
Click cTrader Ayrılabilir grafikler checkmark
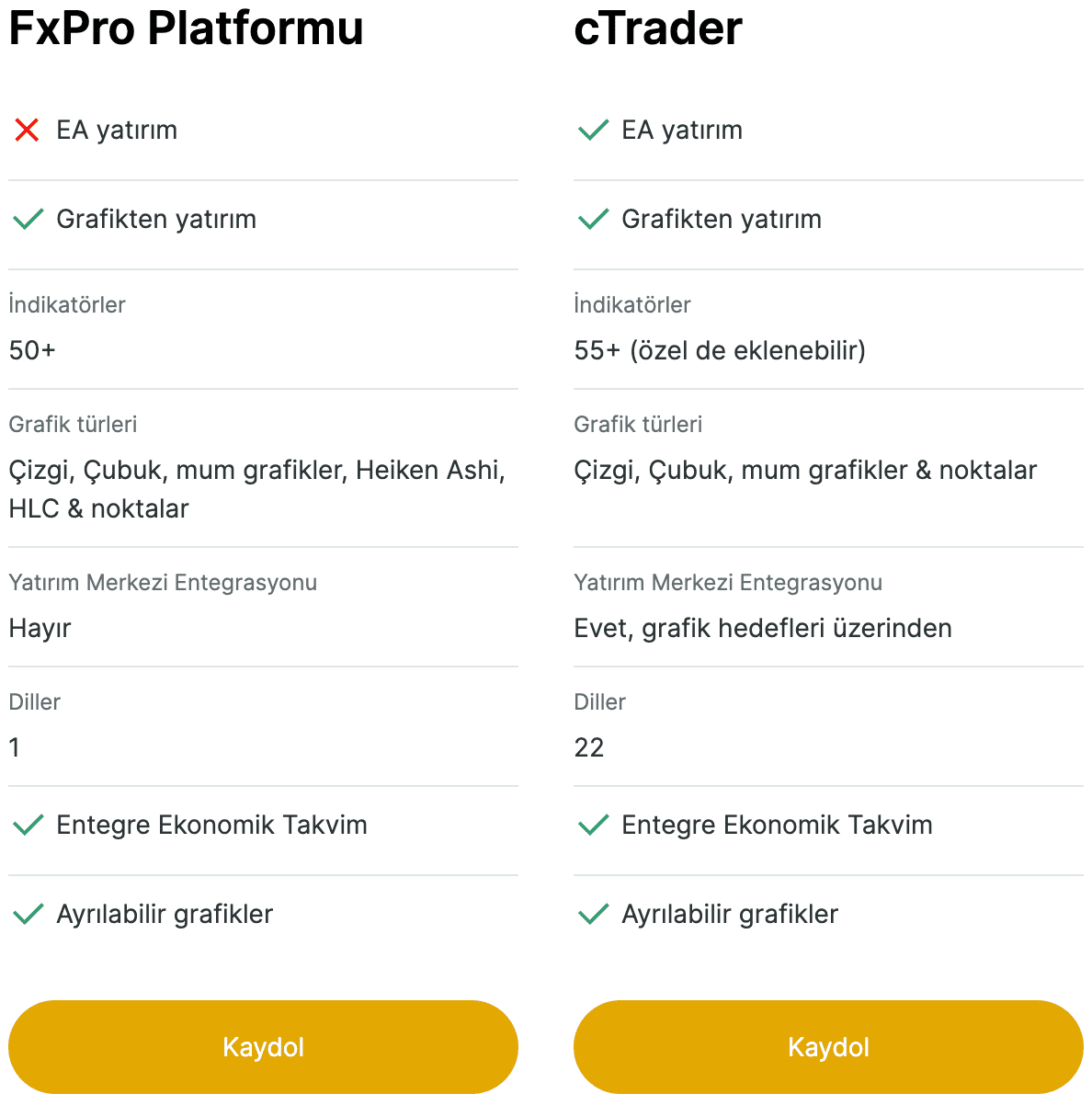[x=593, y=914]
